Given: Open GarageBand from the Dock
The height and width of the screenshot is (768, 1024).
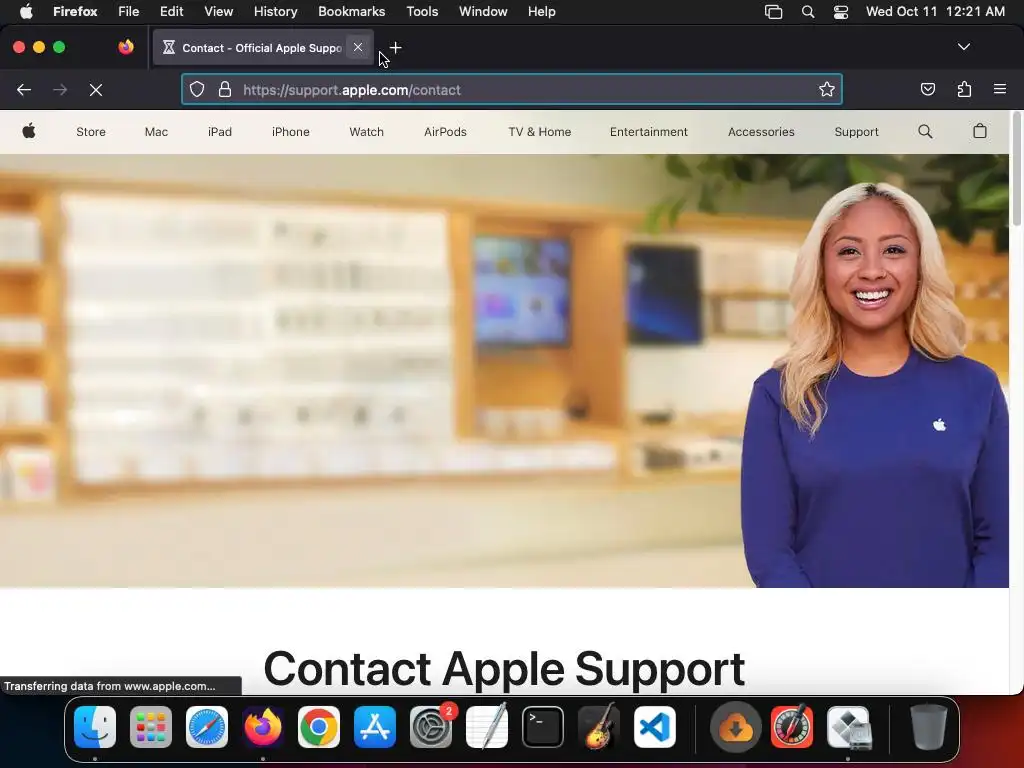Looking at the screenshot, I should [599, 727].
